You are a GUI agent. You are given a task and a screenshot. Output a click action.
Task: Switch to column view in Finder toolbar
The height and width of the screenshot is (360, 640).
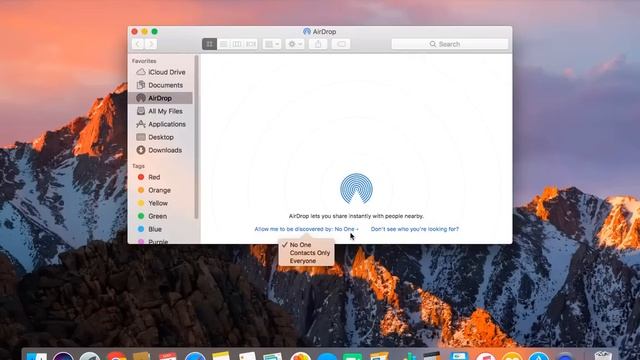(x=237, y=44)
